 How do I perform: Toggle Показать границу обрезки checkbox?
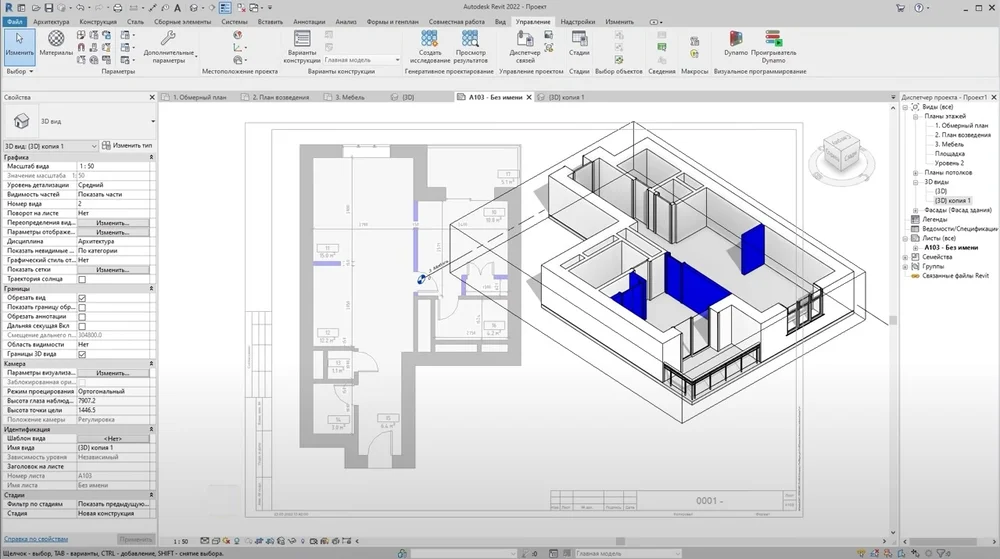pyautogui.click(x=82, y=307)
